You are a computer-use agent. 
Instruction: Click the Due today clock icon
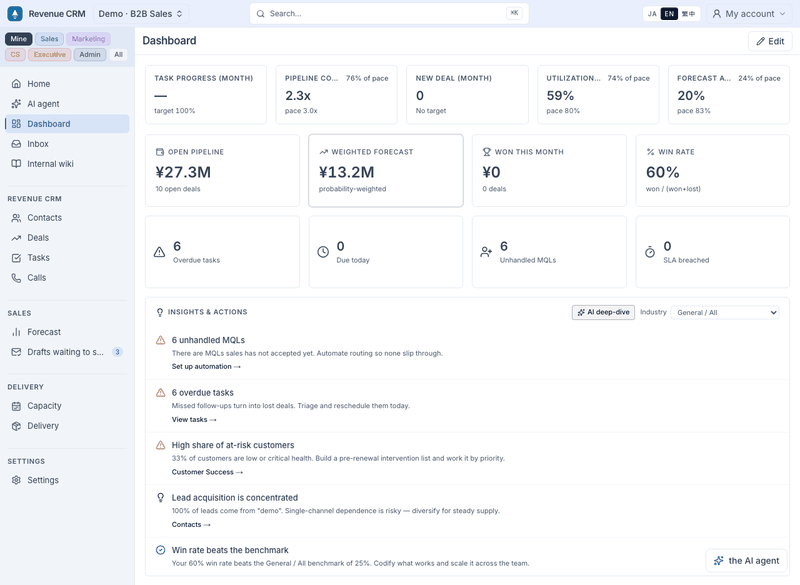323,252
